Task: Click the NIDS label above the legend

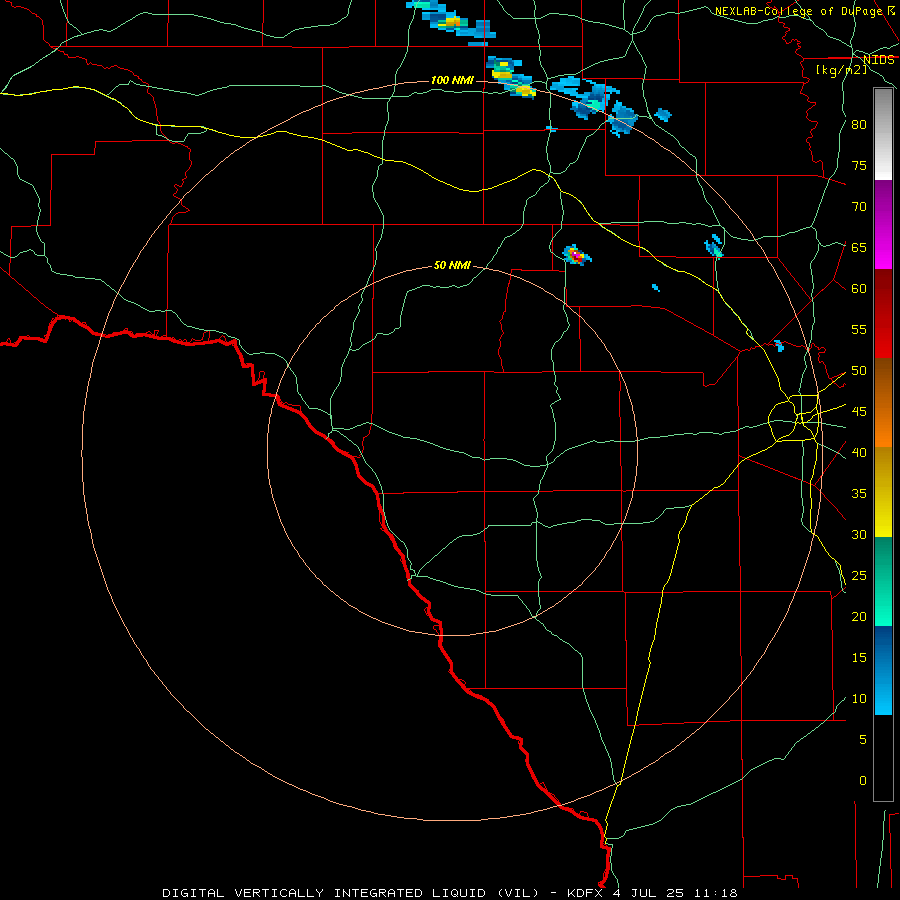Action: click(879, 60)
